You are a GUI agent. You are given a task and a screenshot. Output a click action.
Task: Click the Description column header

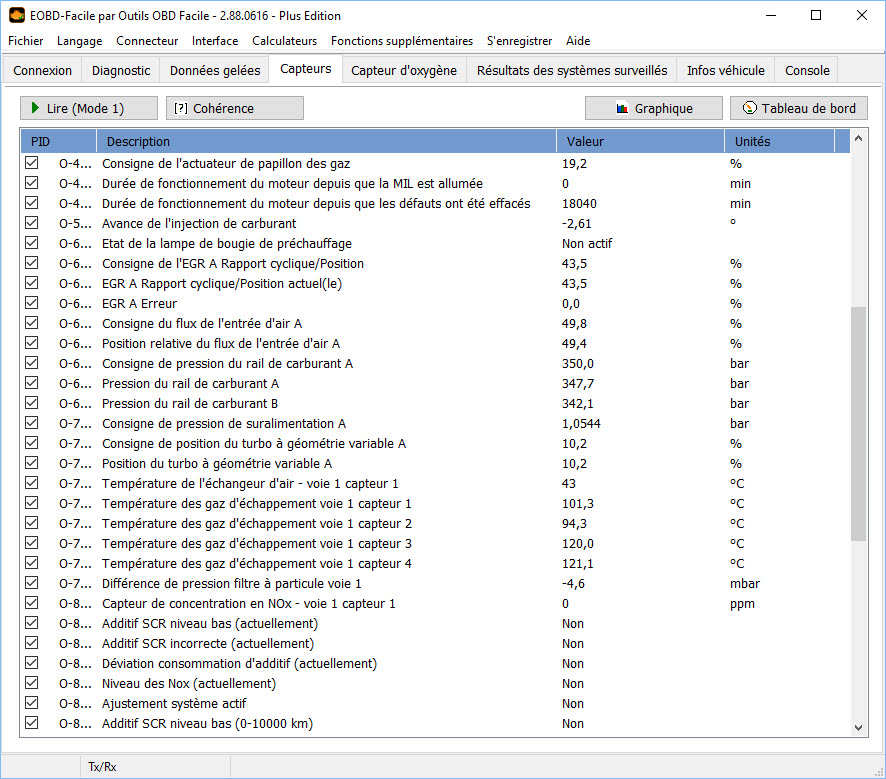pyautogui.click(x=325, y=141)
